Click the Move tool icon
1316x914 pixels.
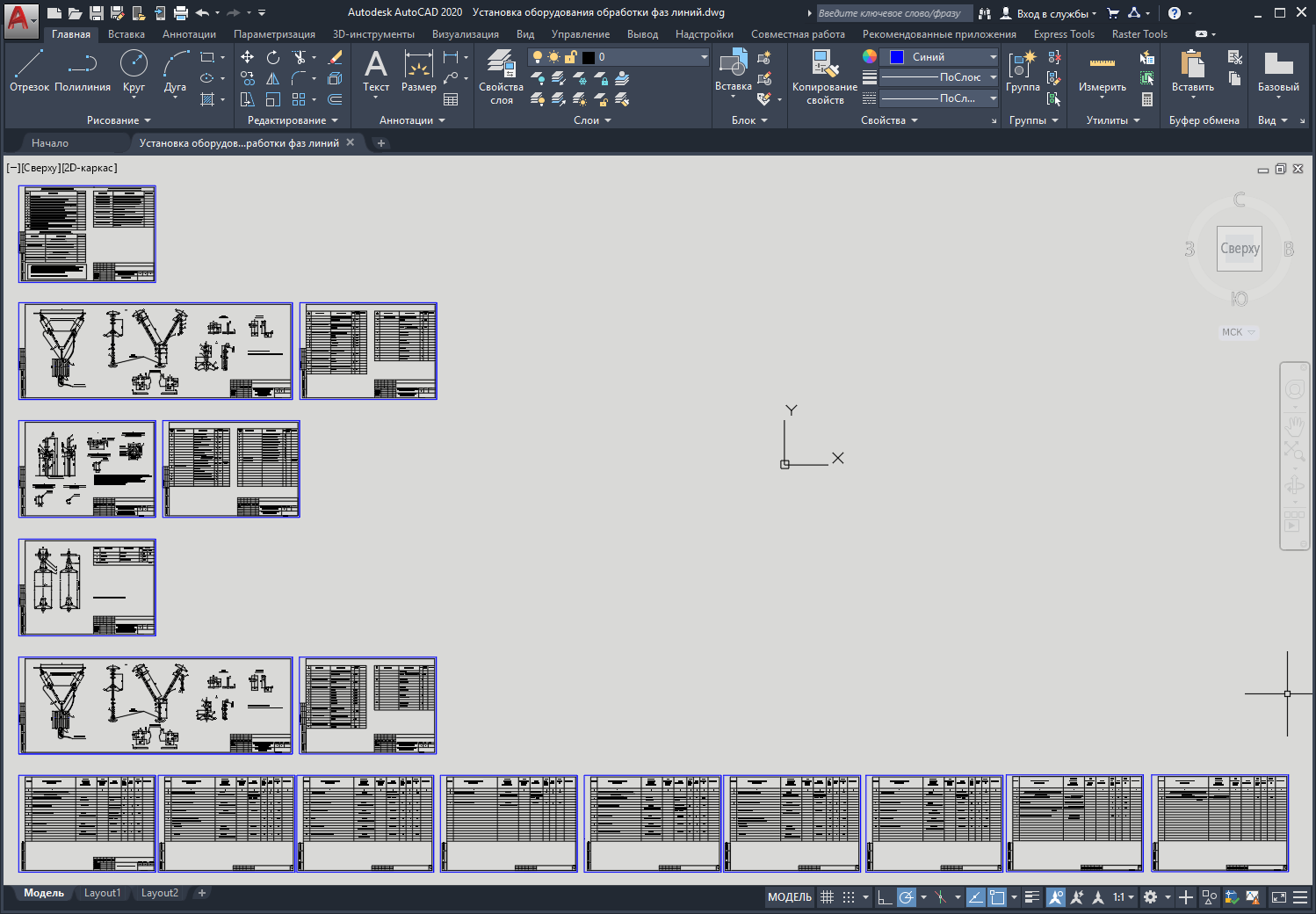(248, 57)
